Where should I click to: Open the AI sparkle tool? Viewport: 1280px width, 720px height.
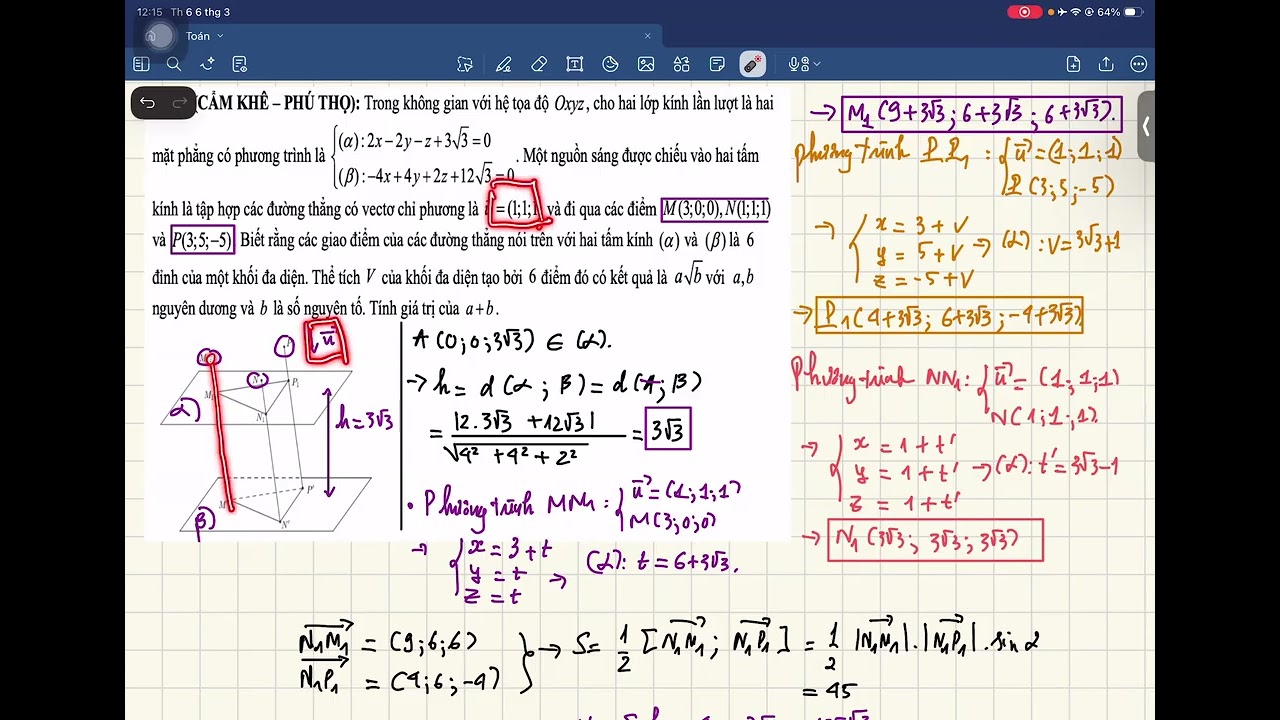(x=207, y=64)
